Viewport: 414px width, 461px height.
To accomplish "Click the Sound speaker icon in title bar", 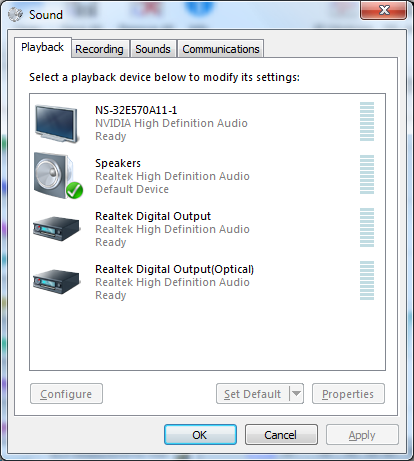I will tap(15, 14).
